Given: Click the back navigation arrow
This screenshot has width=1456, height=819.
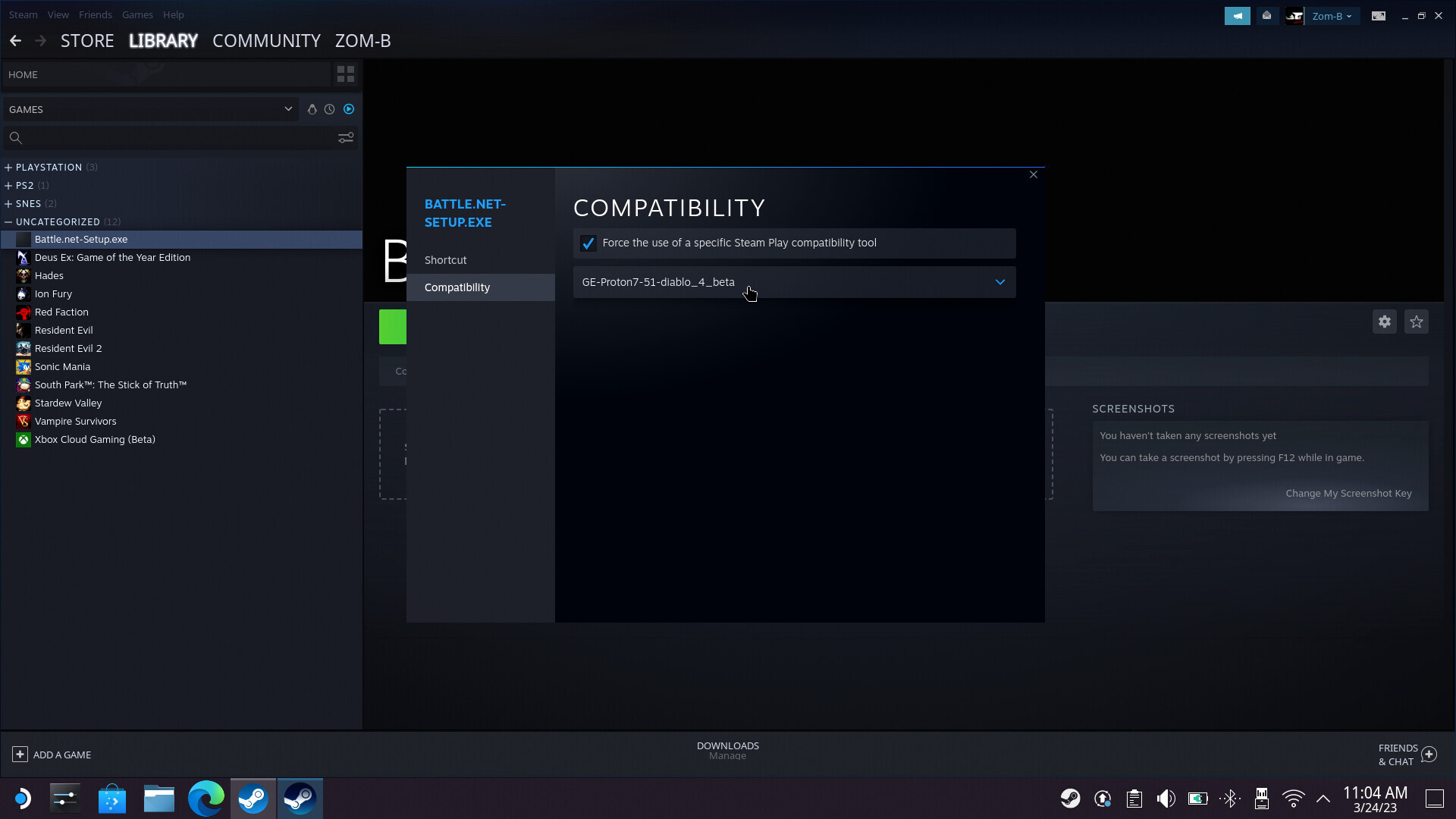Looking at the screenshot, I should pyautogui.click(x=15, y=41).
